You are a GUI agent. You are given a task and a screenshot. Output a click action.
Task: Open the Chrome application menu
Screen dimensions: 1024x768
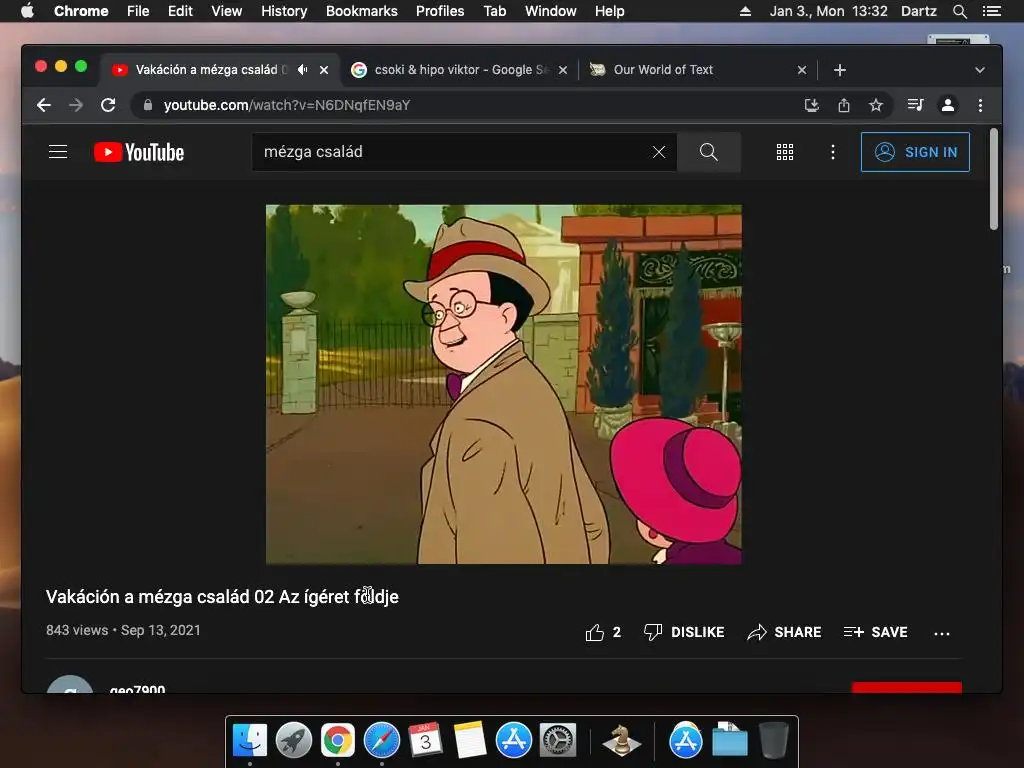pos(81,11)
